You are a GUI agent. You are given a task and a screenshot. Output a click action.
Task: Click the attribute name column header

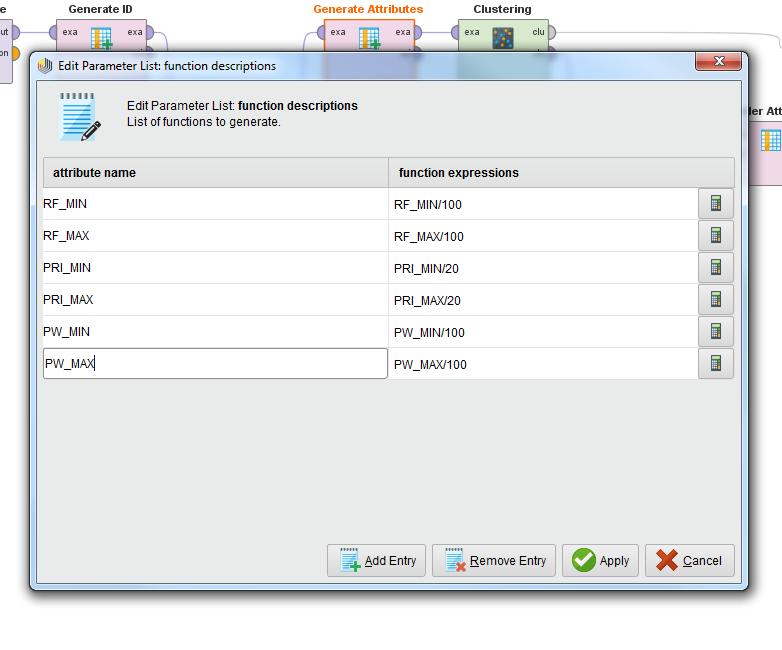pos(215,173)
